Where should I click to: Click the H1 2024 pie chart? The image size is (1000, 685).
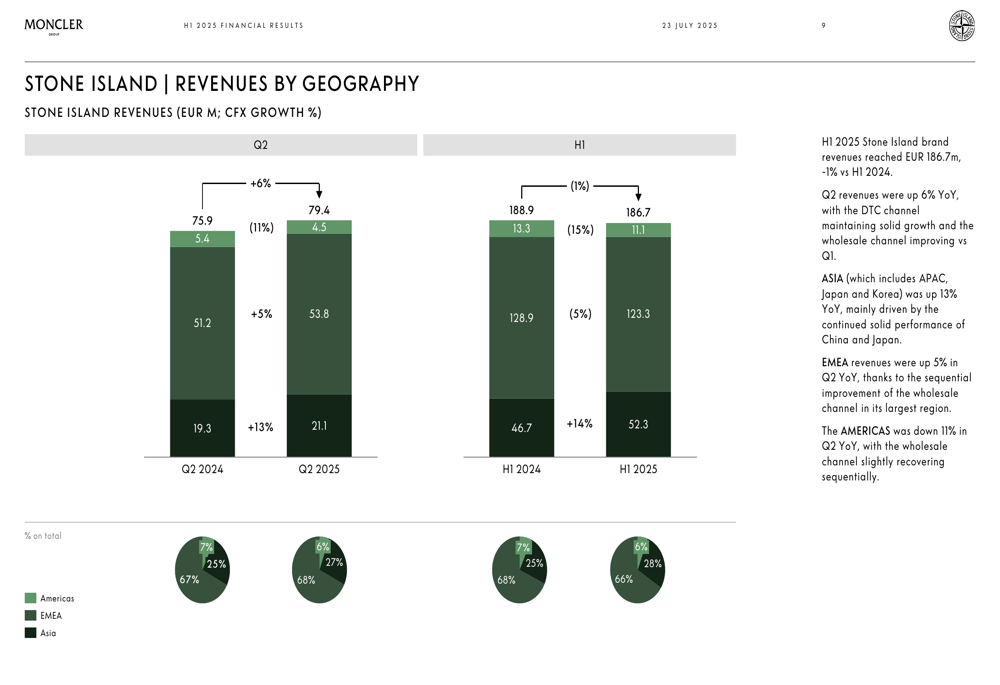pos(519,570)
